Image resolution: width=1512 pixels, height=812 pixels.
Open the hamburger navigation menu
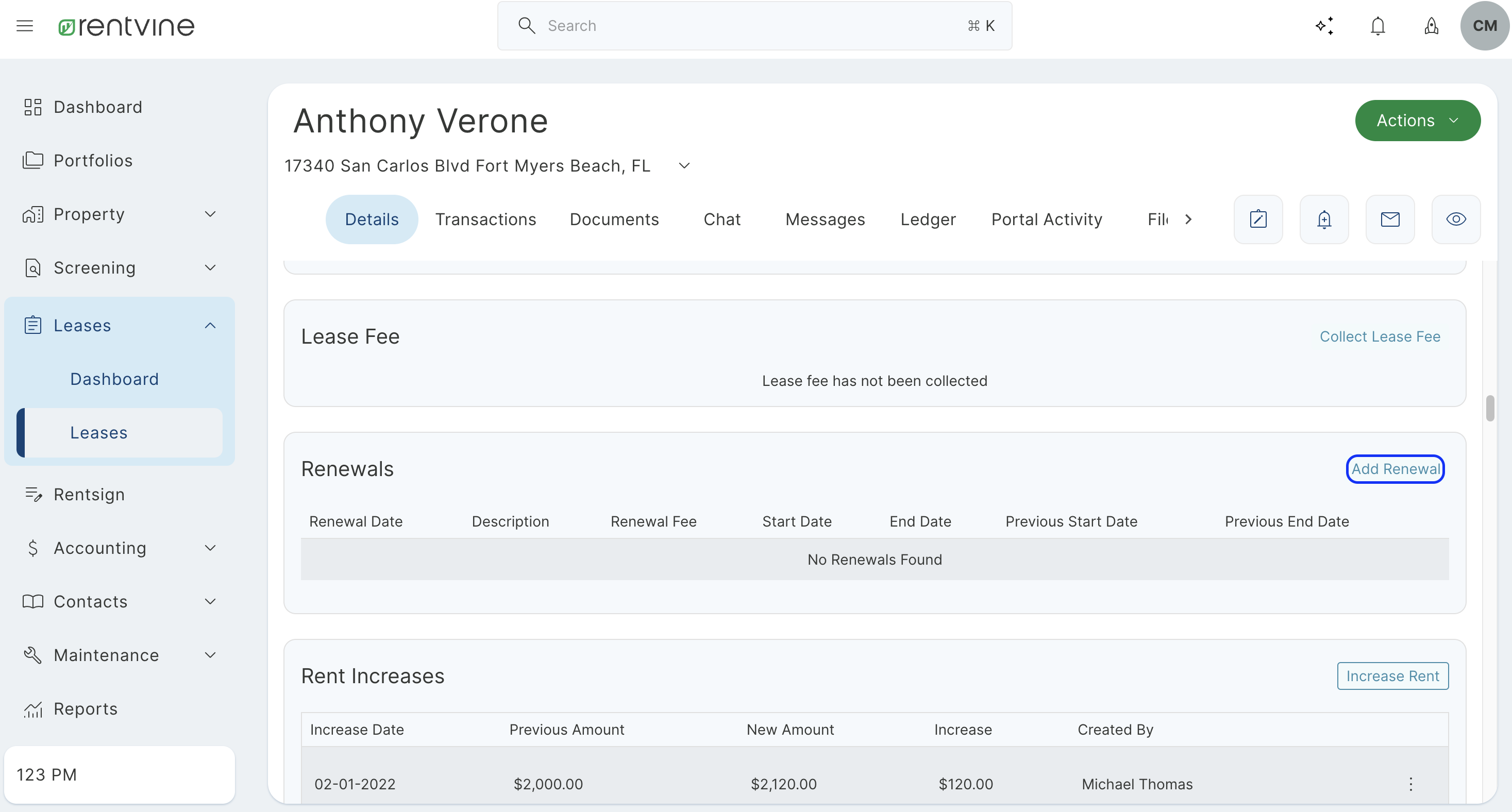click(x=25, y=26)
